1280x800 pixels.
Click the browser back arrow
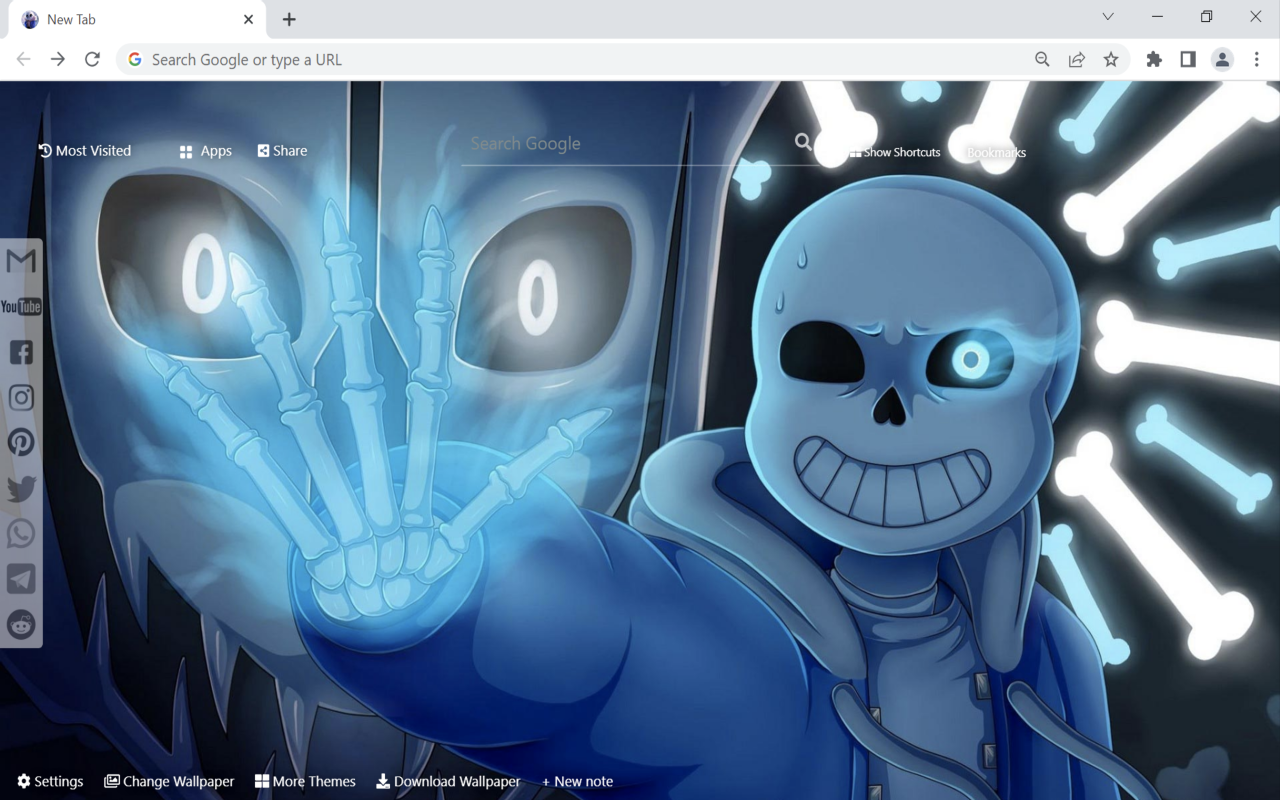point(24,59)
